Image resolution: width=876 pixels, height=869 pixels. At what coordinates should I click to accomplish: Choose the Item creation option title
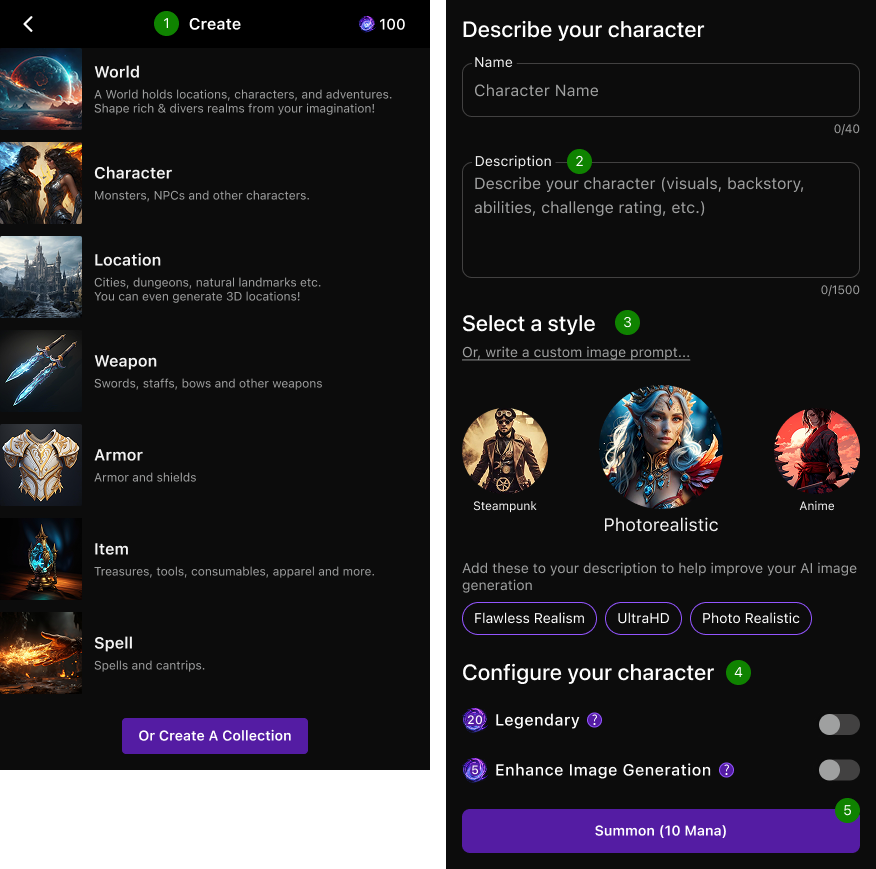[x=111, y=549]
